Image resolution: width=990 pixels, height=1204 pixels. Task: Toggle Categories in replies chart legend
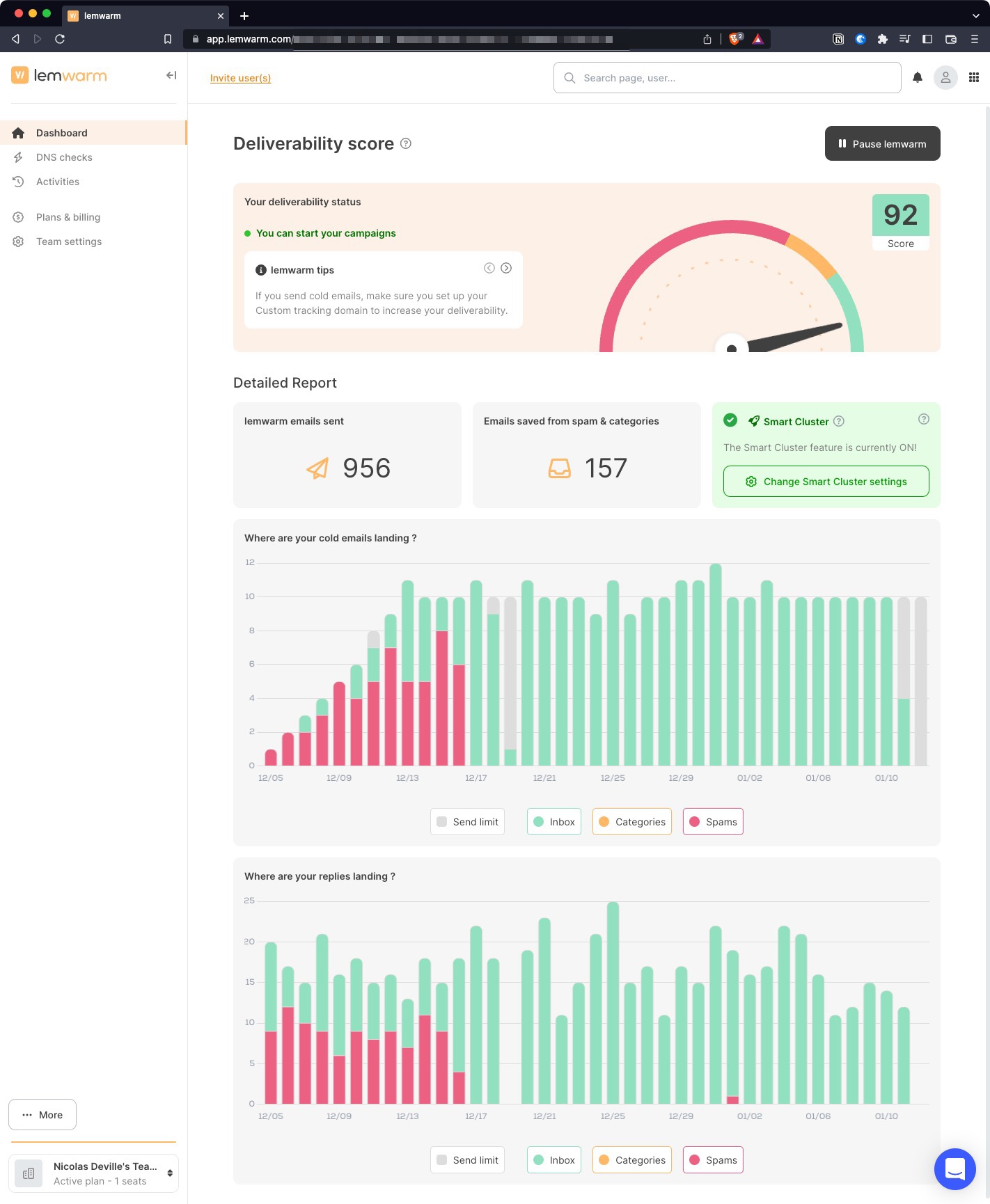click(632, 1160)
